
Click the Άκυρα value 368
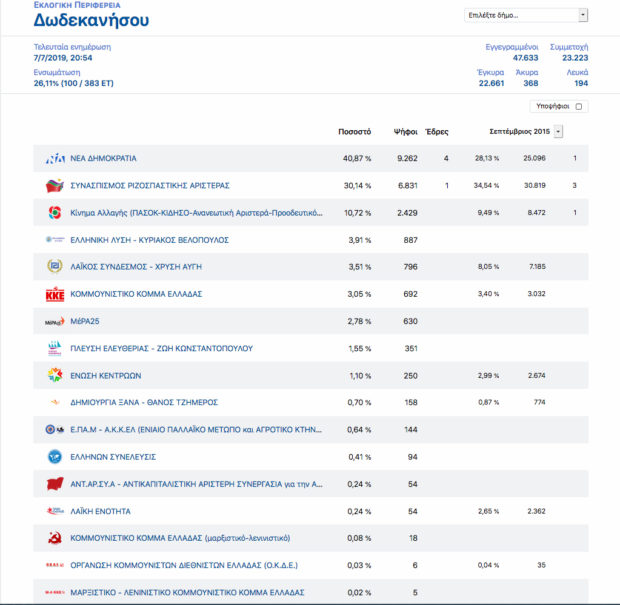(531, 83)
